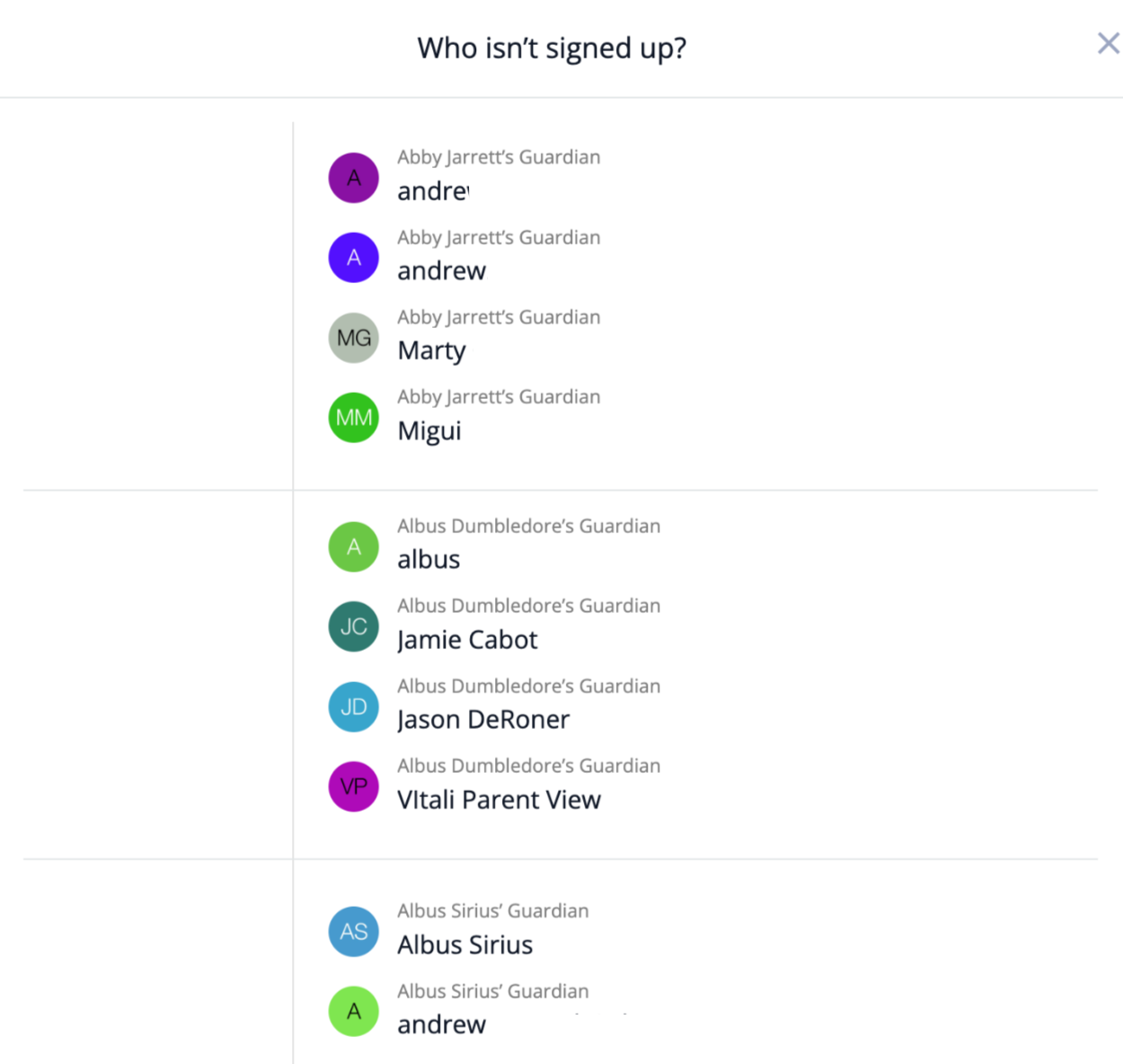This screenshot has width=1123, height=1064.
Task: Click Marty's 'Abby Jarrett's Guardian' label
Action: click(499, 317)
